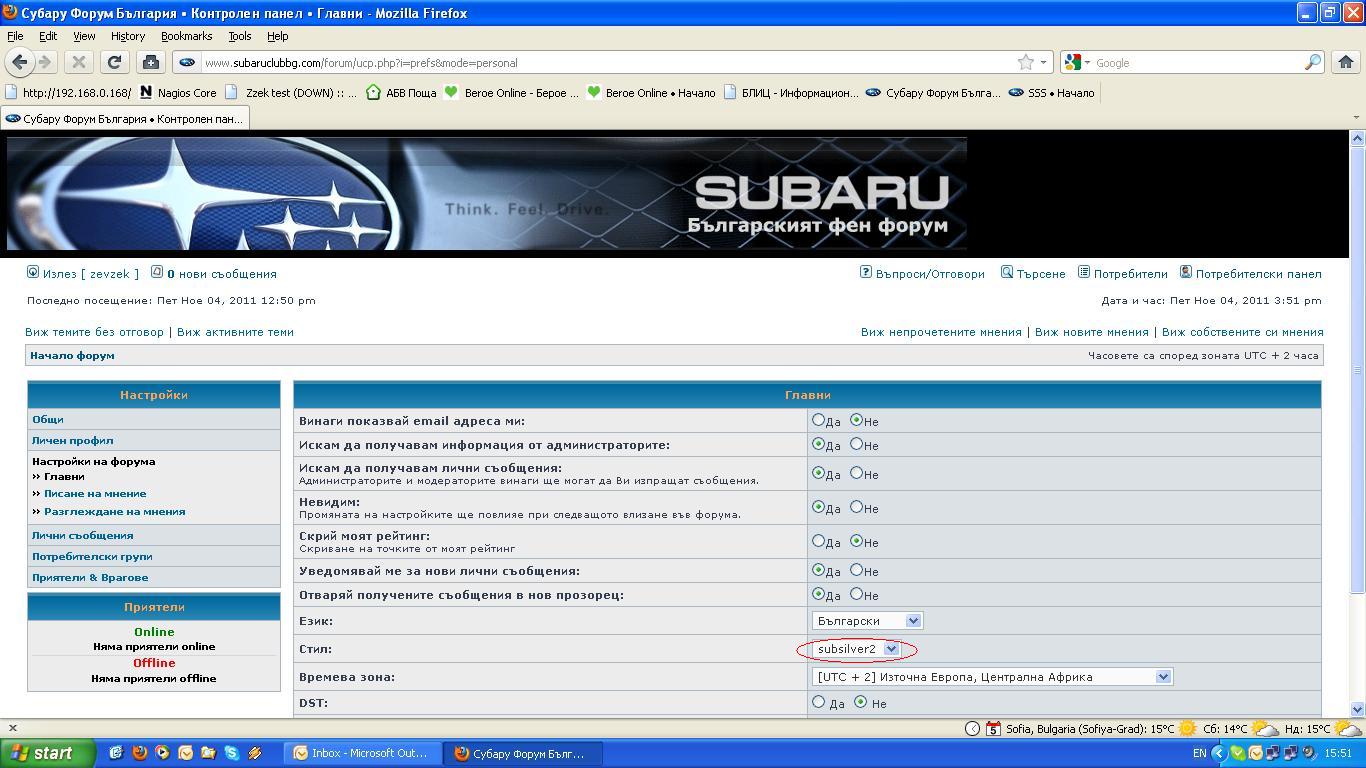1366x768 pixels.
Task: Open the Bookmarks menu
Action: pos(187,36)
